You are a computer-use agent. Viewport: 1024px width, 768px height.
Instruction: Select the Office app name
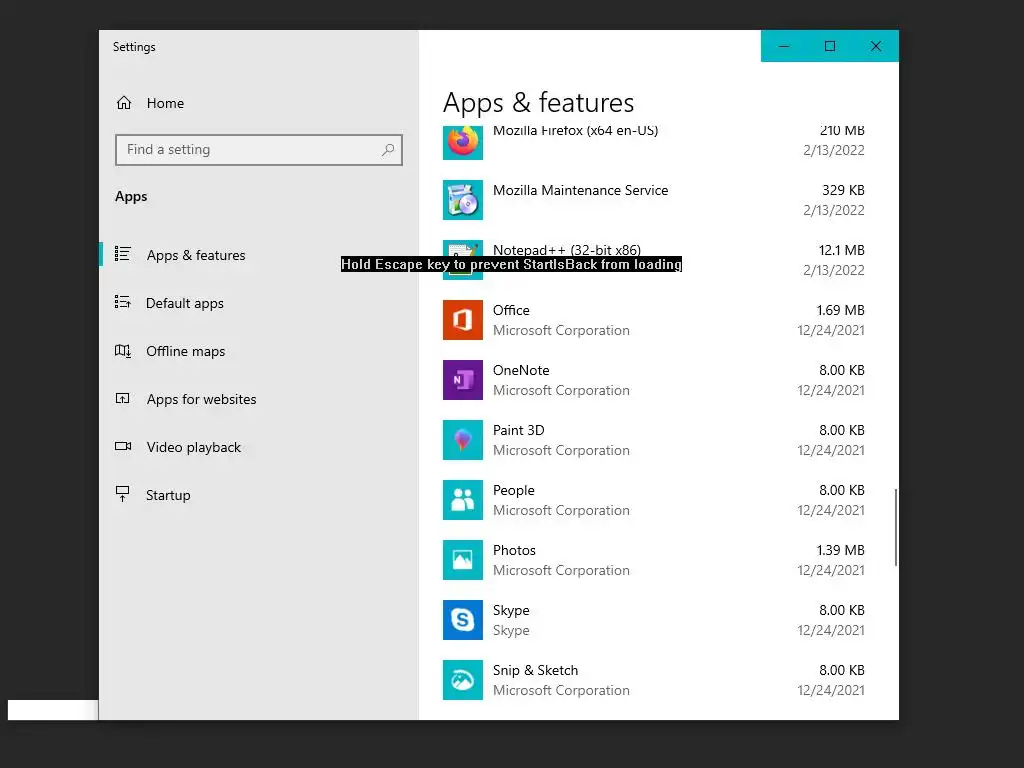pyautogui.click(x=511, y=310)
